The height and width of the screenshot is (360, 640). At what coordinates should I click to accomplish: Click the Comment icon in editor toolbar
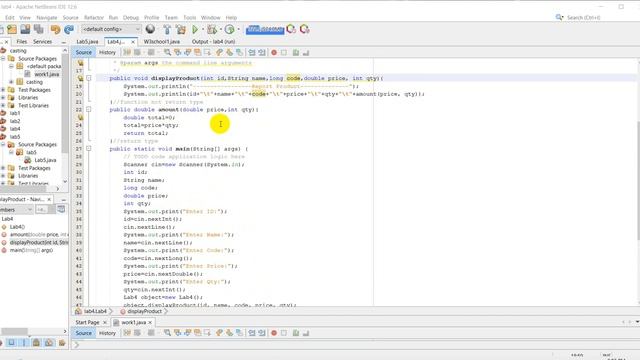(x=296, y=53)
